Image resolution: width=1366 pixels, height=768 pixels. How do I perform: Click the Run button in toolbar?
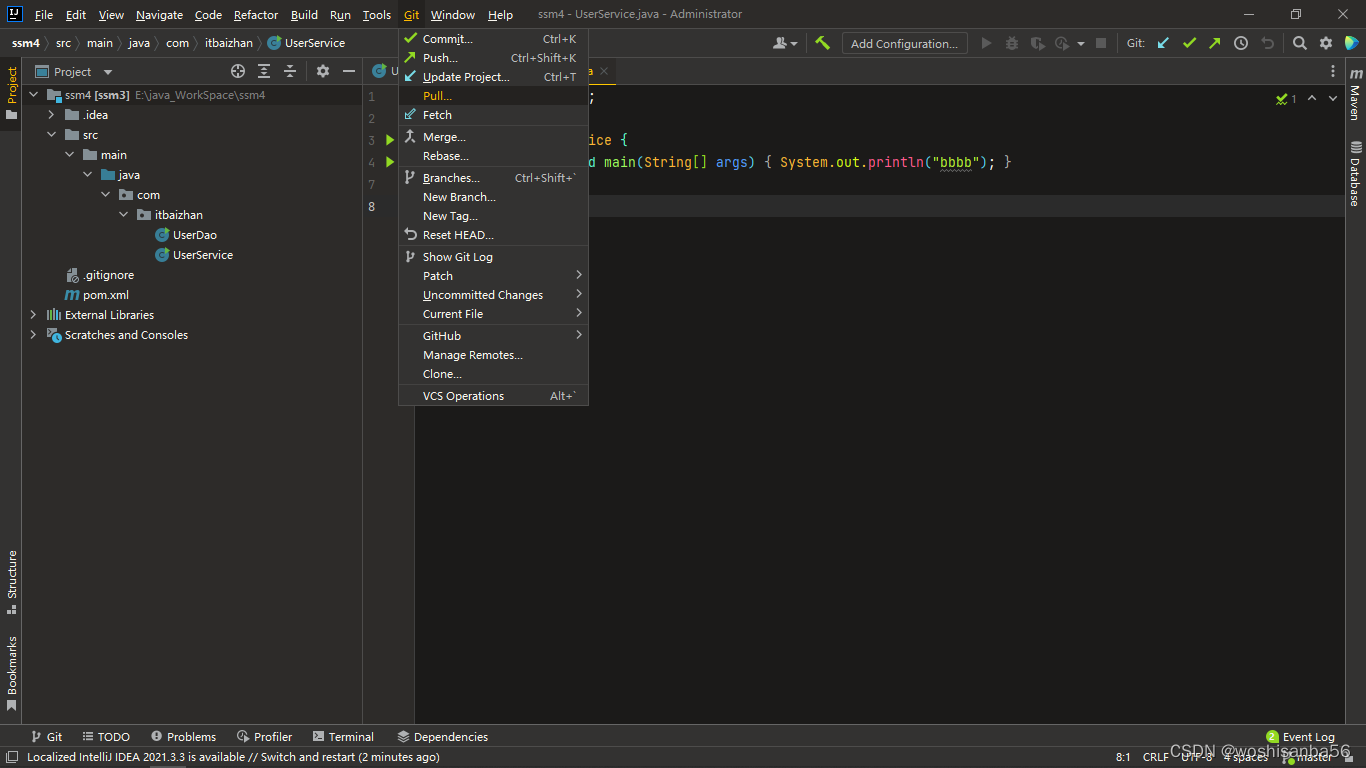click(986, 43)
